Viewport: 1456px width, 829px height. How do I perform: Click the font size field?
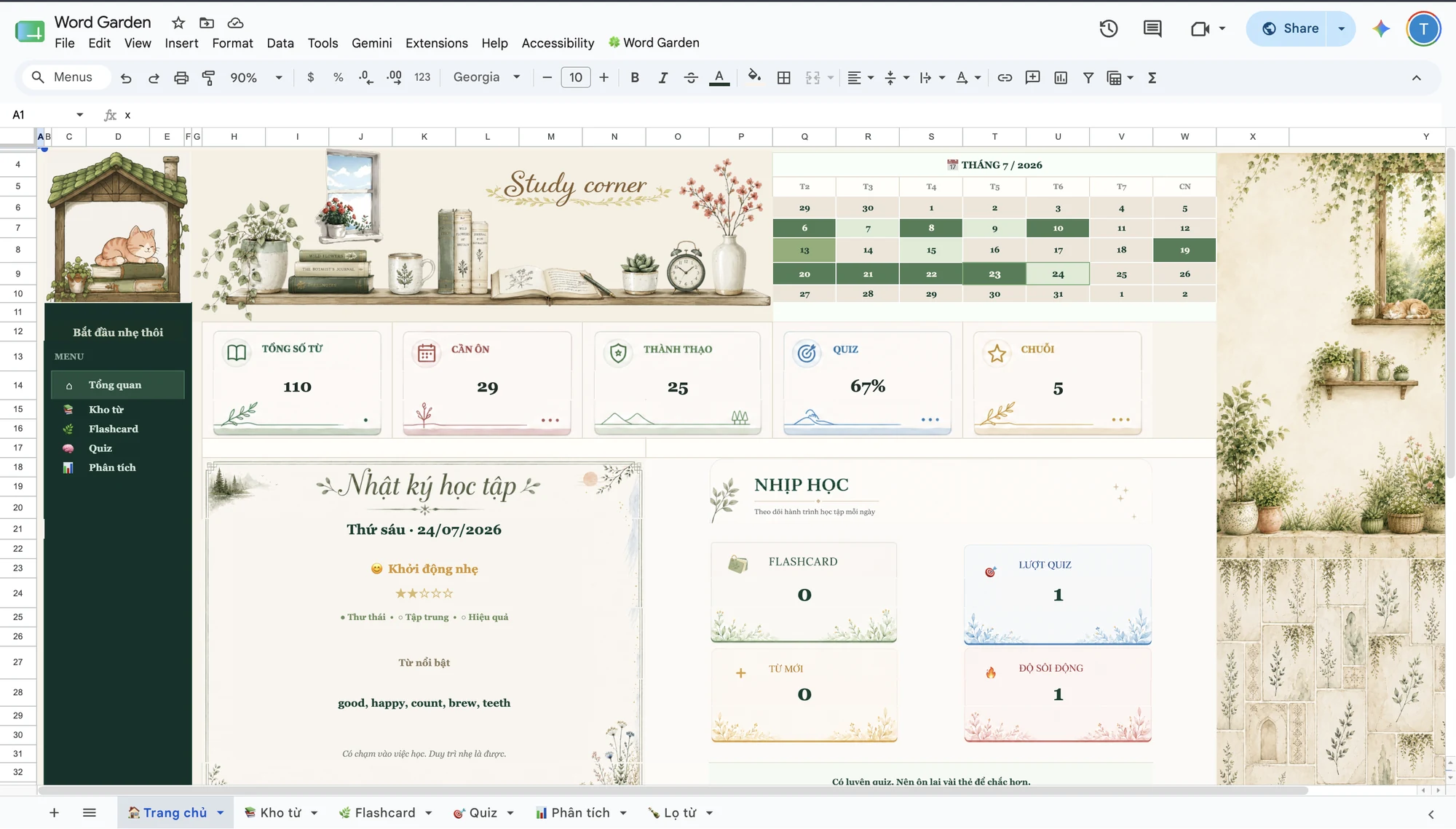pos(576,77)
